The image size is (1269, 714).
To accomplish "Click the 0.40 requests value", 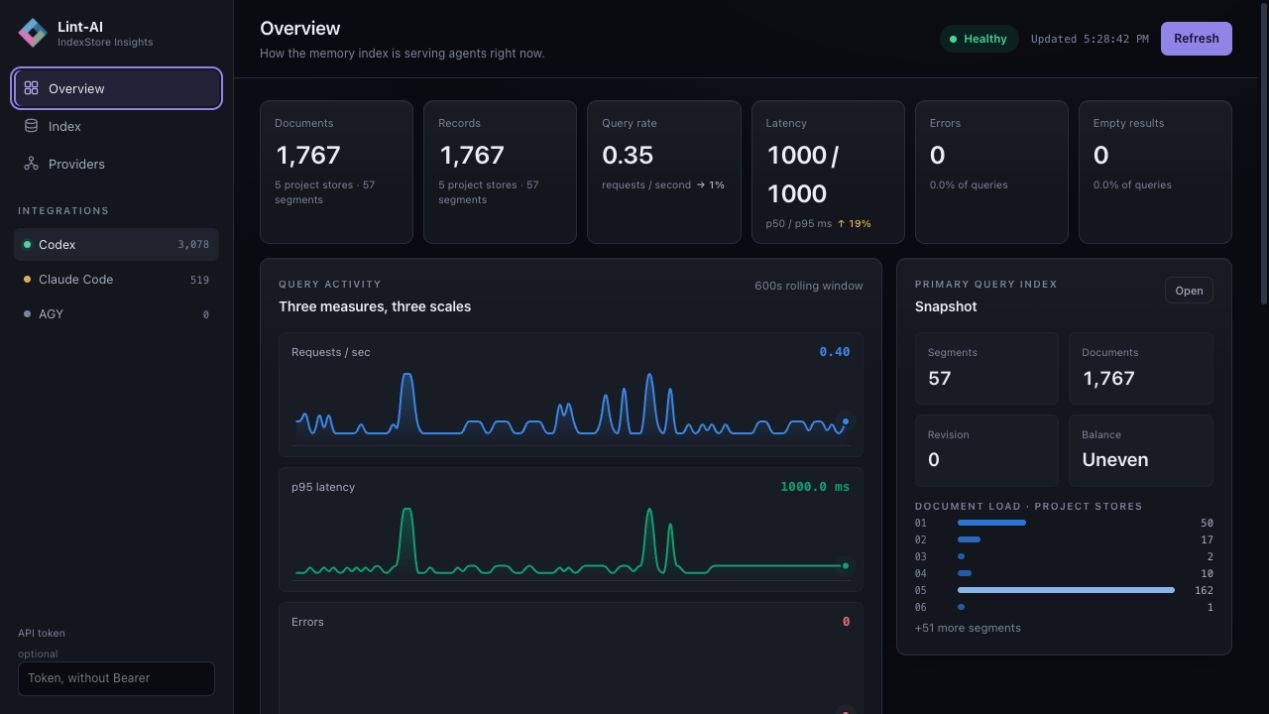I will 834,352.
